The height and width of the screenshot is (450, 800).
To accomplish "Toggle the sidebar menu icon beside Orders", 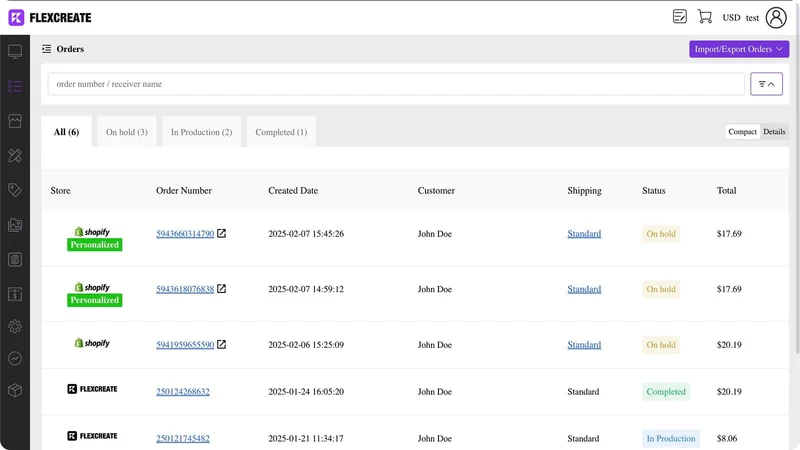I will [x=46, y=49].
